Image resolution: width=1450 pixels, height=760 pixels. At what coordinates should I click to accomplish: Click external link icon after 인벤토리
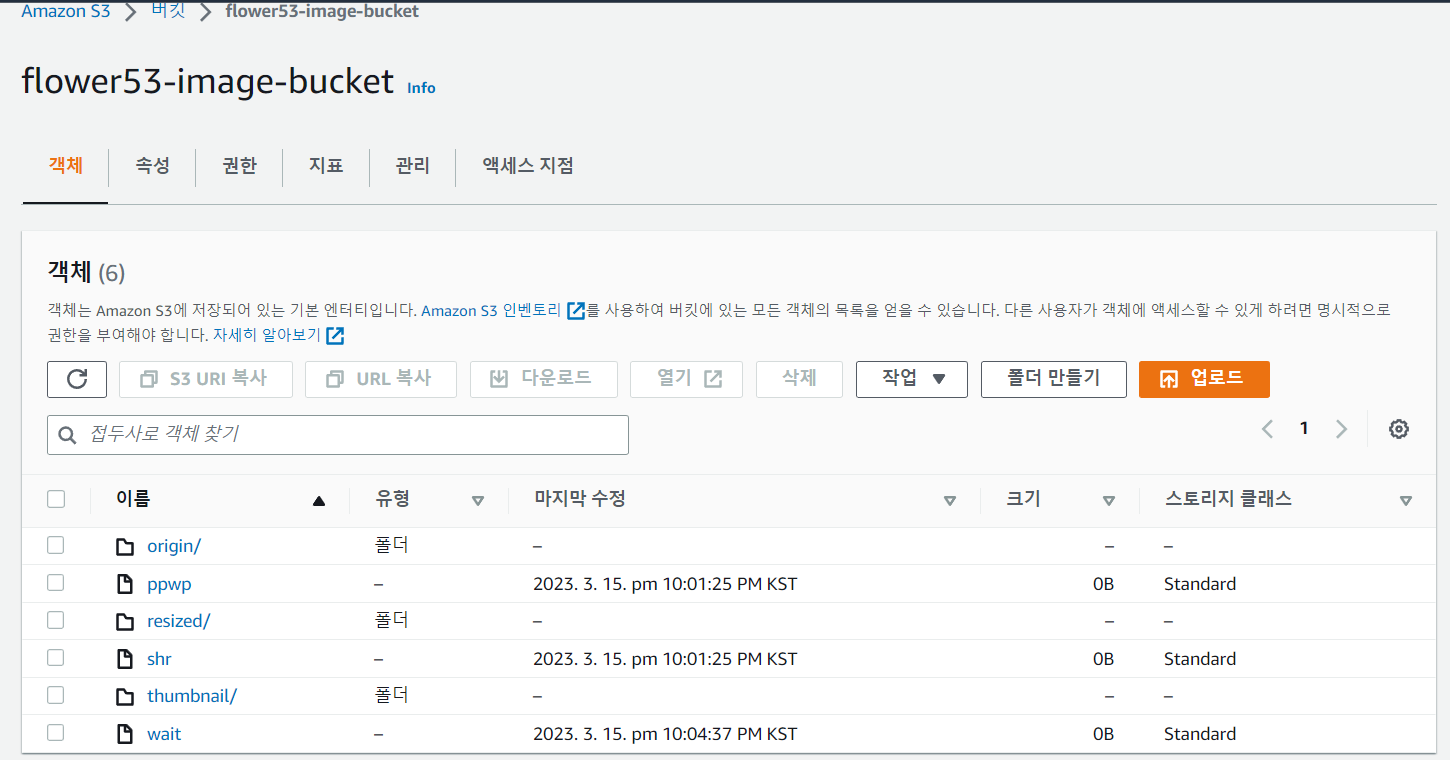coord(575,310)
